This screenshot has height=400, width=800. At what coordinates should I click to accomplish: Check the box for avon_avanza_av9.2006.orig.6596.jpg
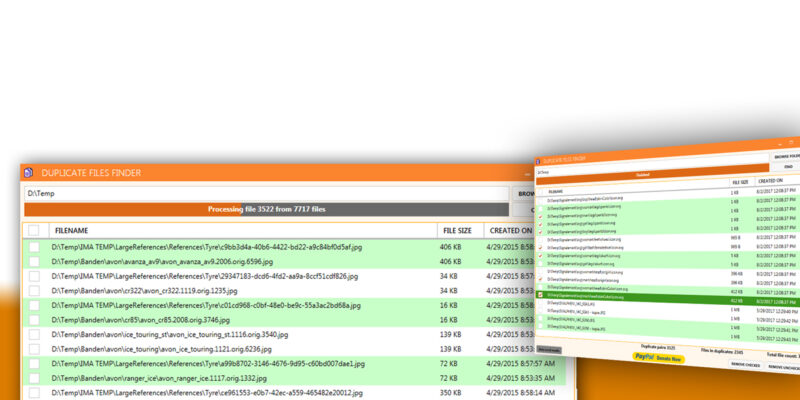(x=34, y=262)
